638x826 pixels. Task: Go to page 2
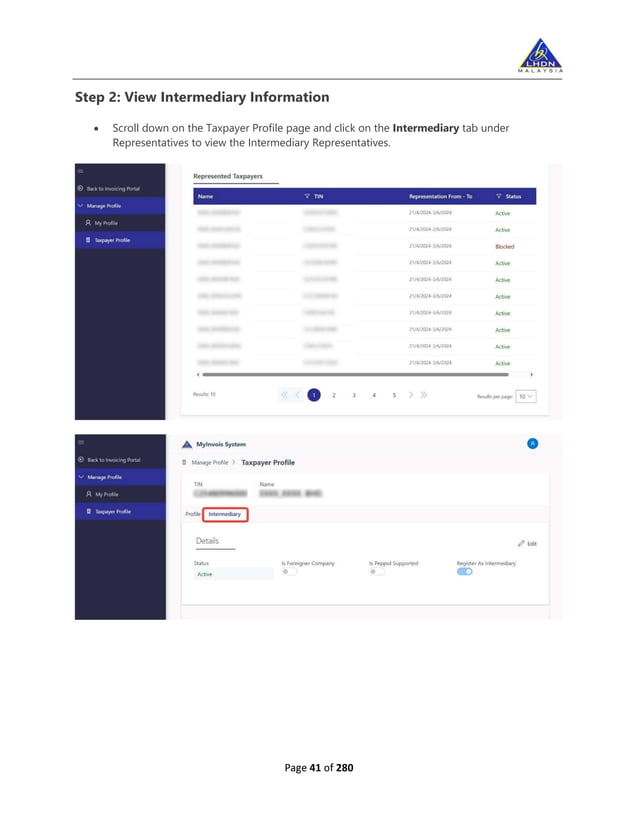[x=334, y=395]
